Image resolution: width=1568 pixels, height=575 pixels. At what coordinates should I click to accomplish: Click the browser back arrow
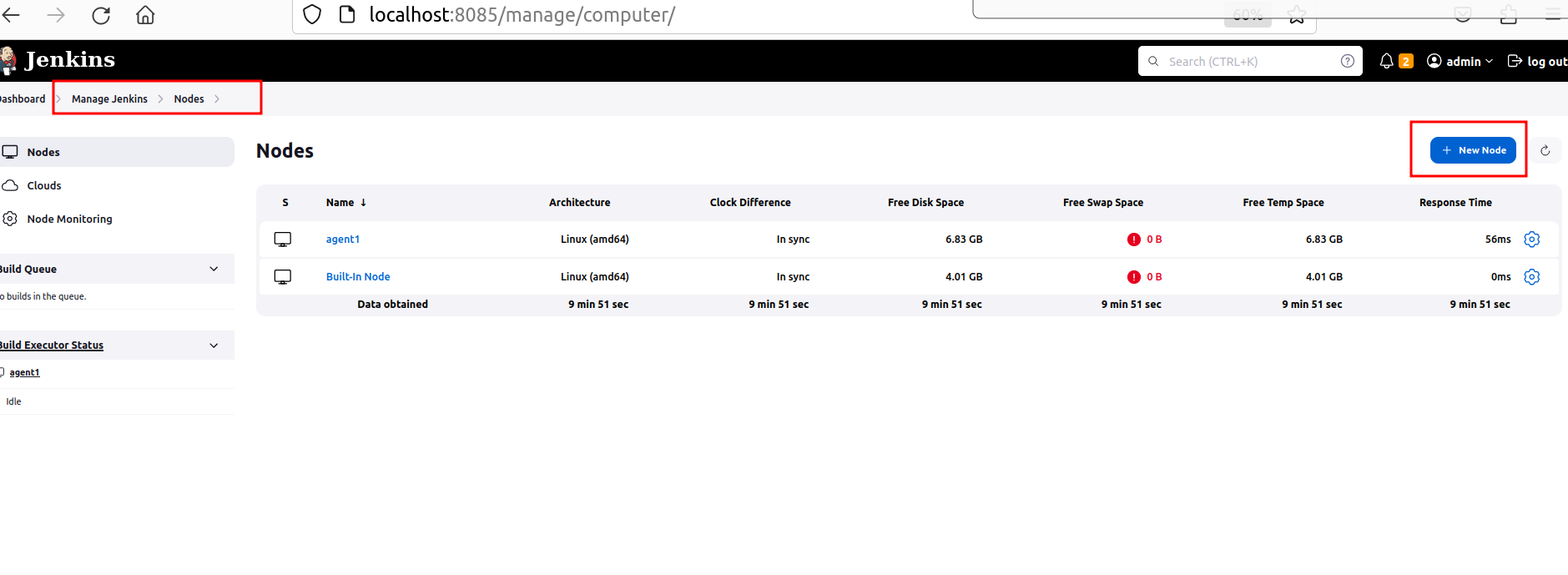[x=10, y=15]
